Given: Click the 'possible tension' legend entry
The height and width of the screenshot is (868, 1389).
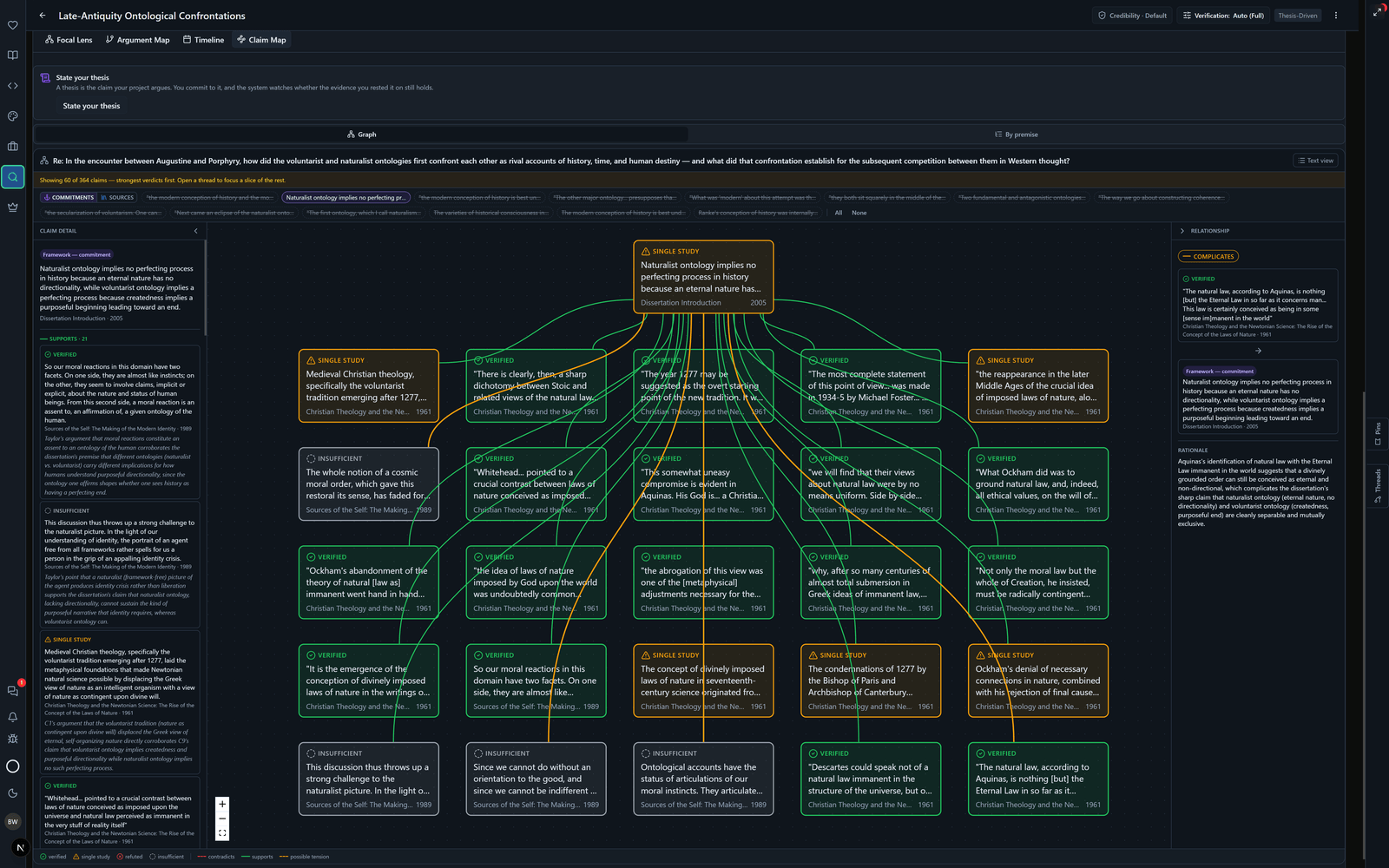Looking at the screenshot, I should 305,857.
